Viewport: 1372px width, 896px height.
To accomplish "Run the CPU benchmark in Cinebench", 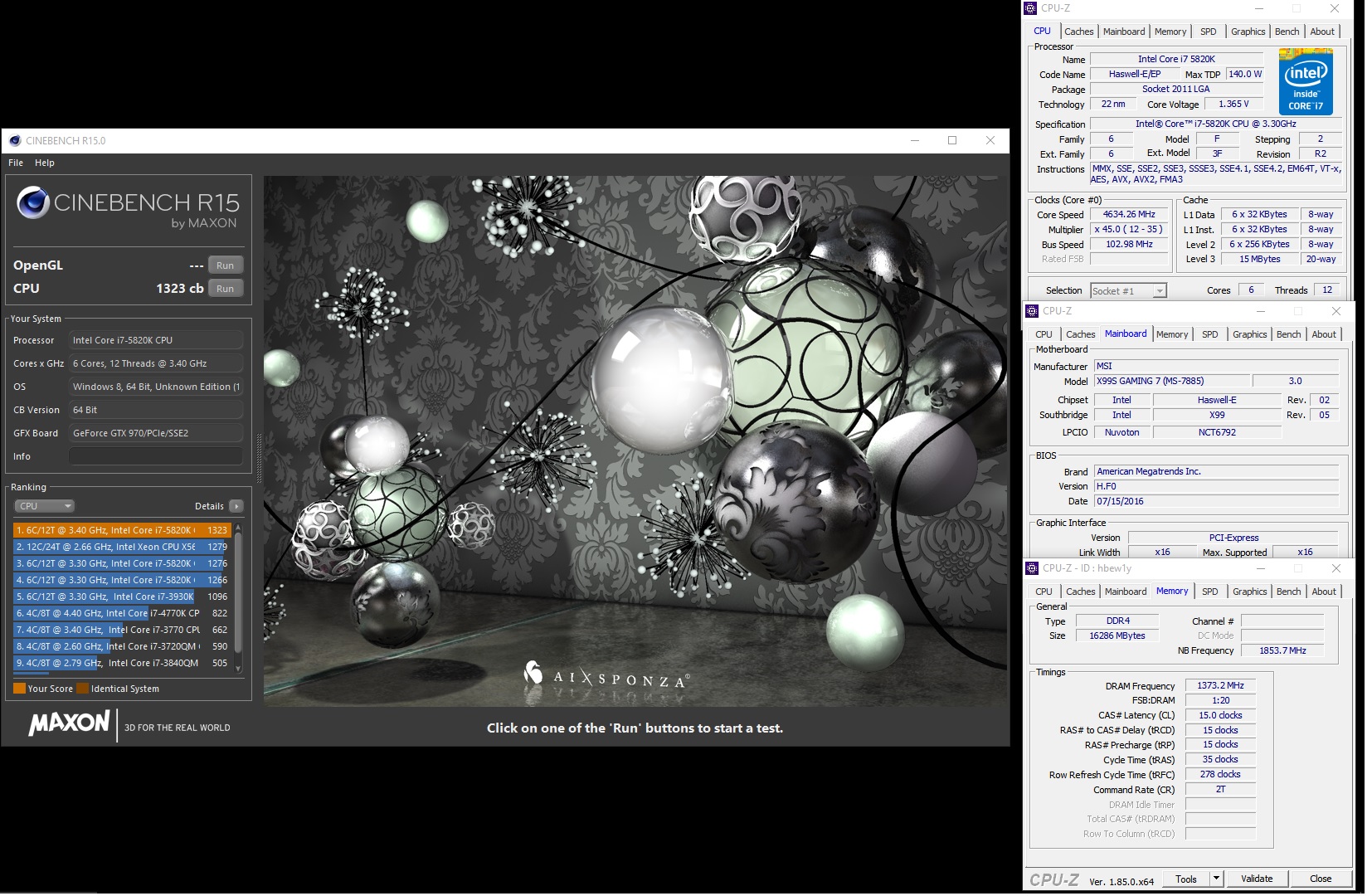I will click(x=225, y=289).
